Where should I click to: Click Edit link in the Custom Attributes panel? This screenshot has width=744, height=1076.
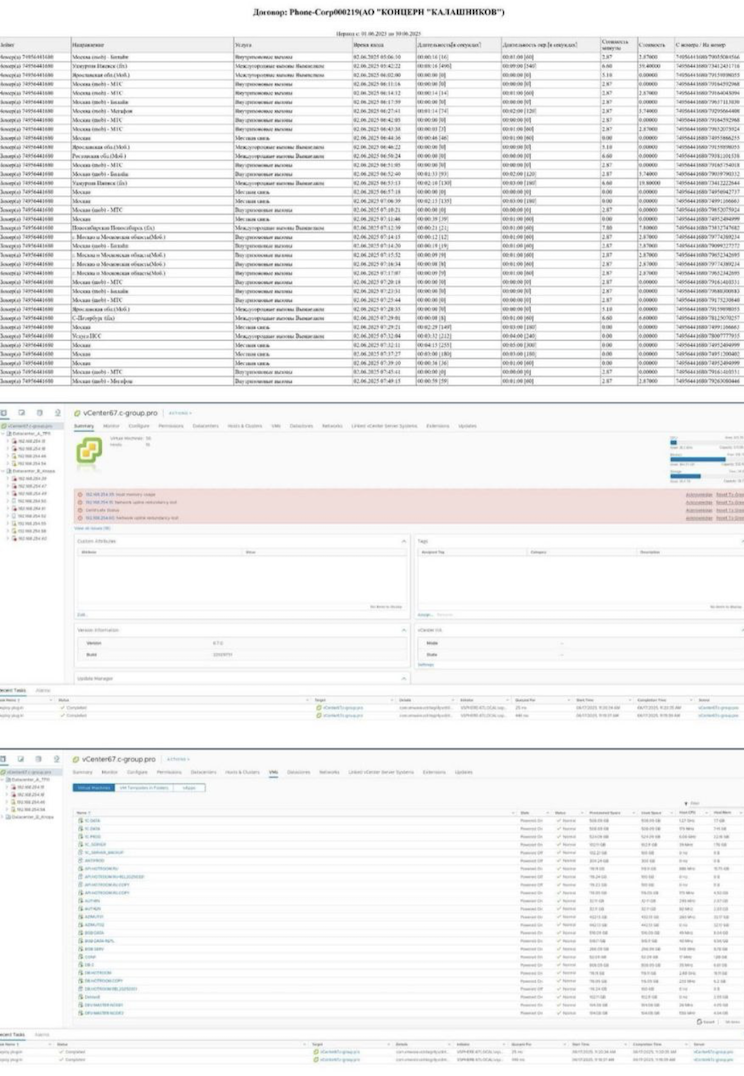[80, 614]
